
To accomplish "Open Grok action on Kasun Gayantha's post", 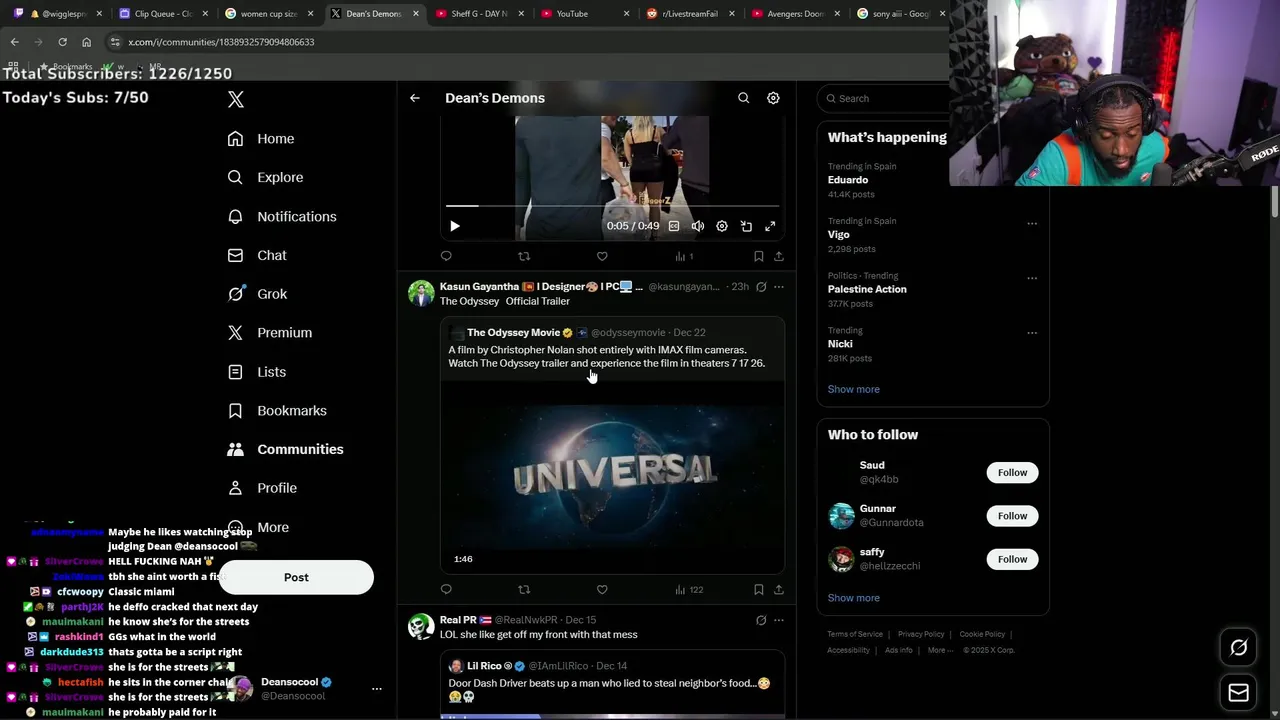I will point(761,287).
